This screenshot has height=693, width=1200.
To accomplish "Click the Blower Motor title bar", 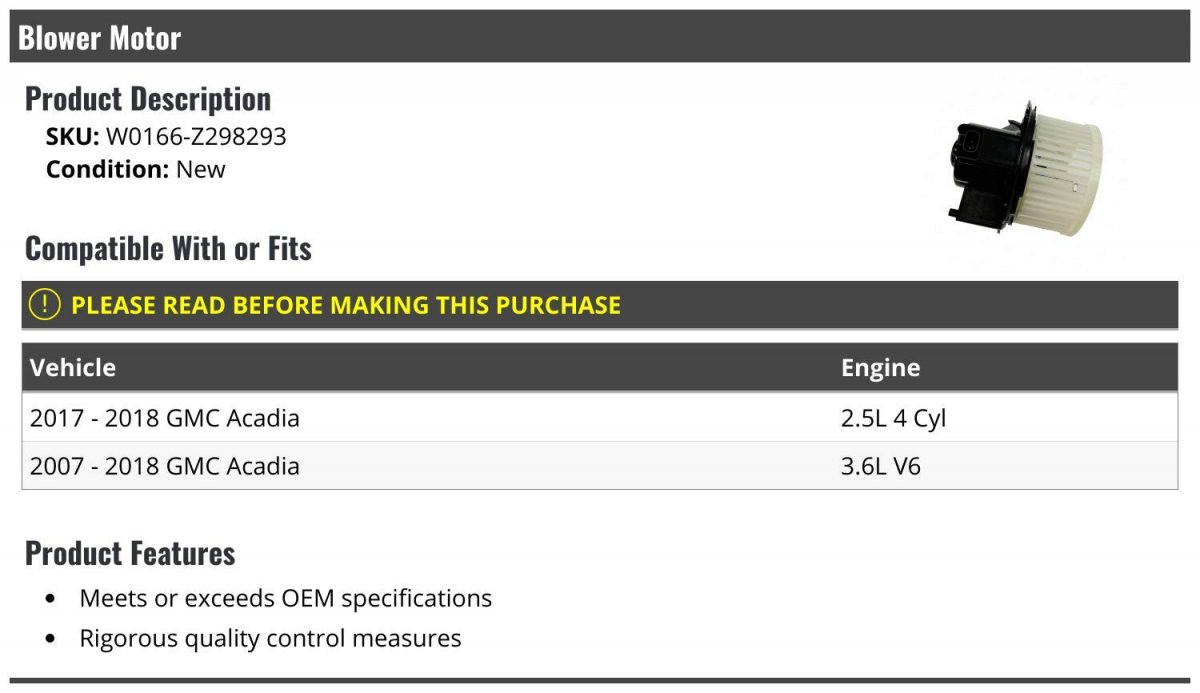I will 599,38.
